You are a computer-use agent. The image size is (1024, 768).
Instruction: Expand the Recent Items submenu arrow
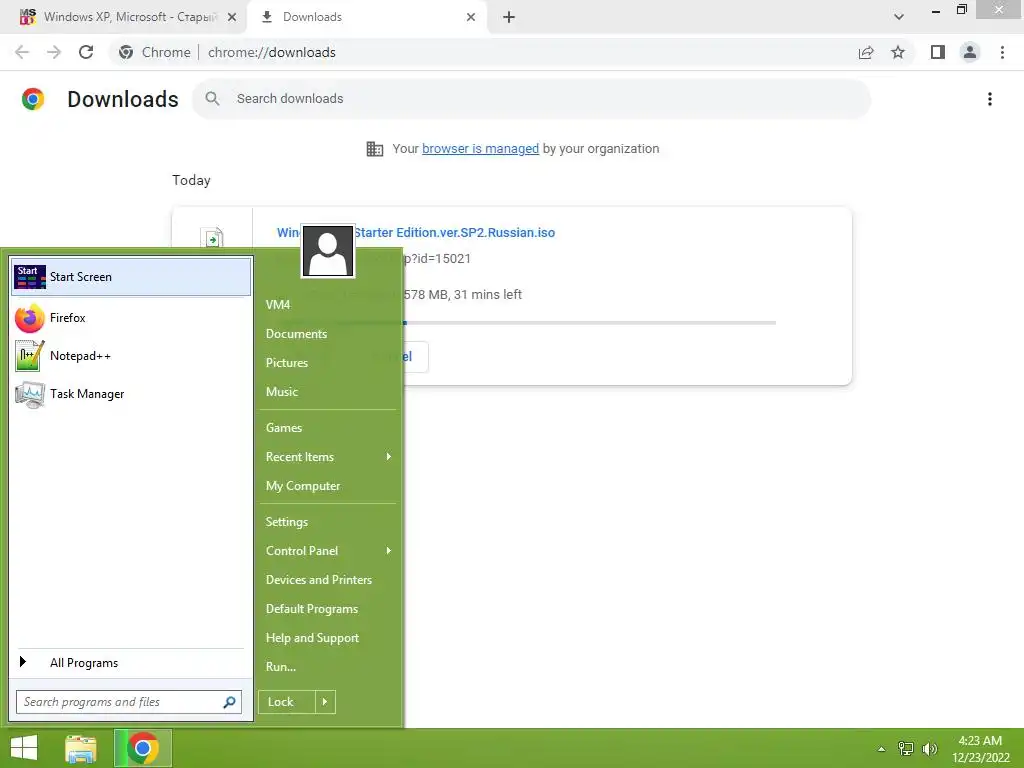389,456
